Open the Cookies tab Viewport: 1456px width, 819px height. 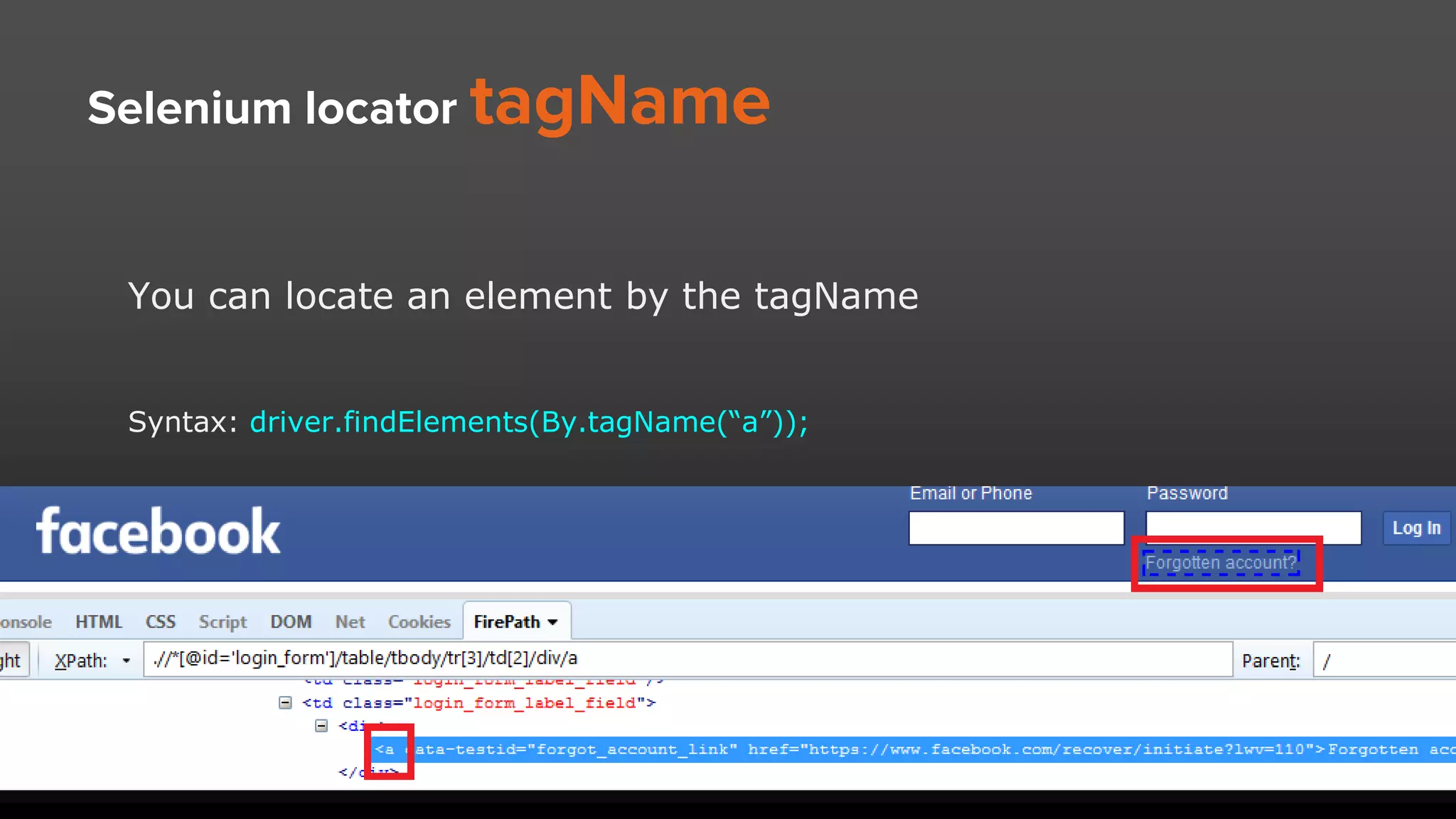click(419, 622)
